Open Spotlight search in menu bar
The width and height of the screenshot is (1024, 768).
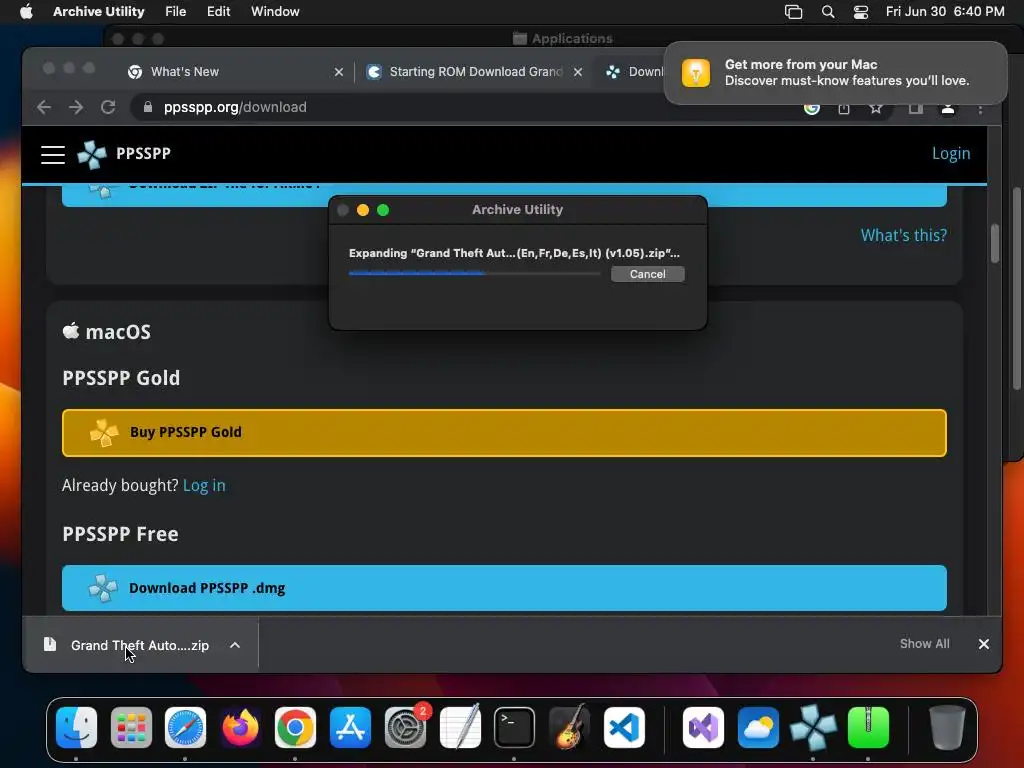(x=827, y=11)
